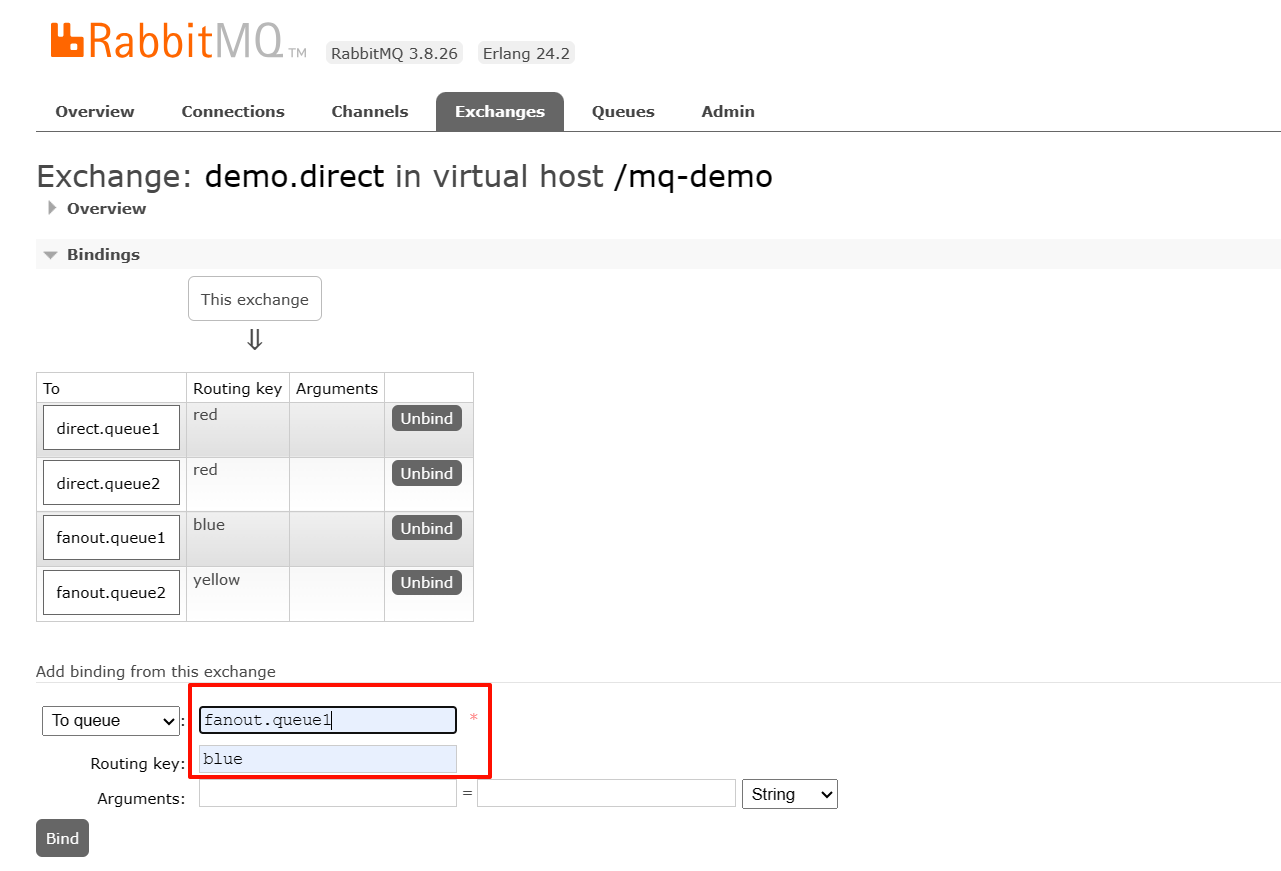Click the routing key red in the direct.queue1 row

point(205,415)
